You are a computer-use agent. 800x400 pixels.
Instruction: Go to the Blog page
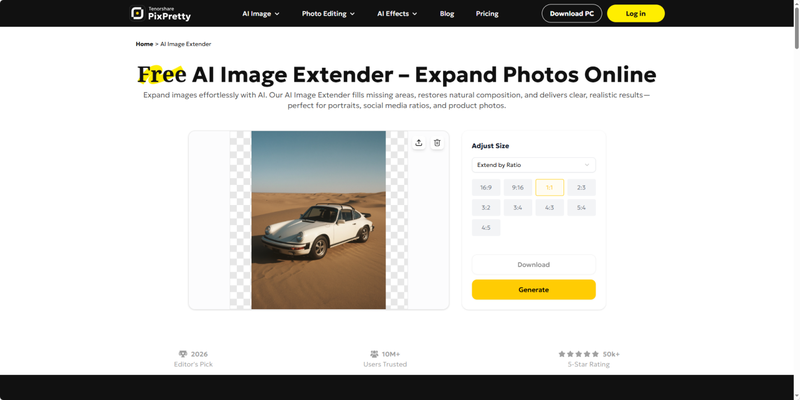point(447,14)
